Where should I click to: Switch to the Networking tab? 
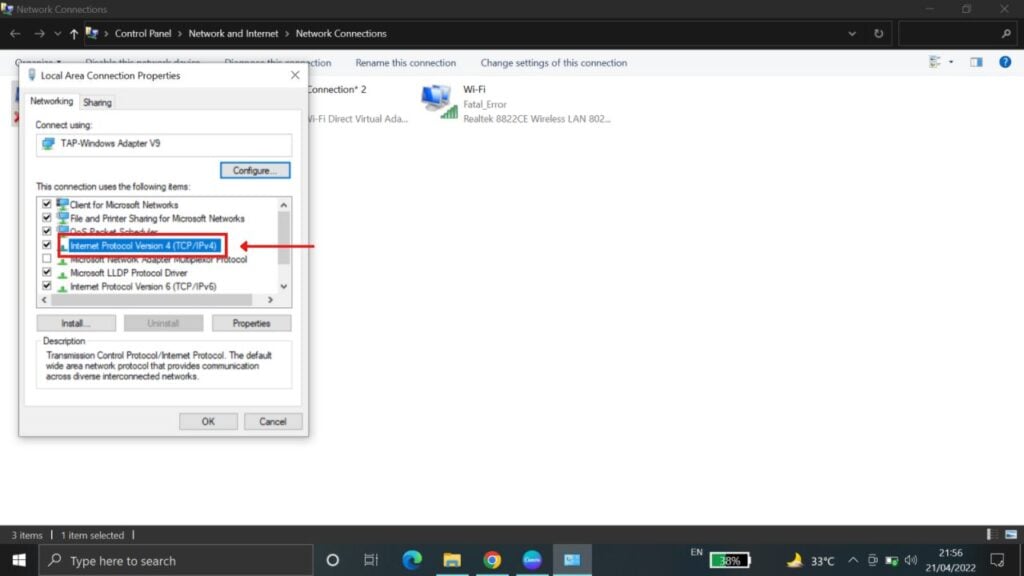pos(52,101)
